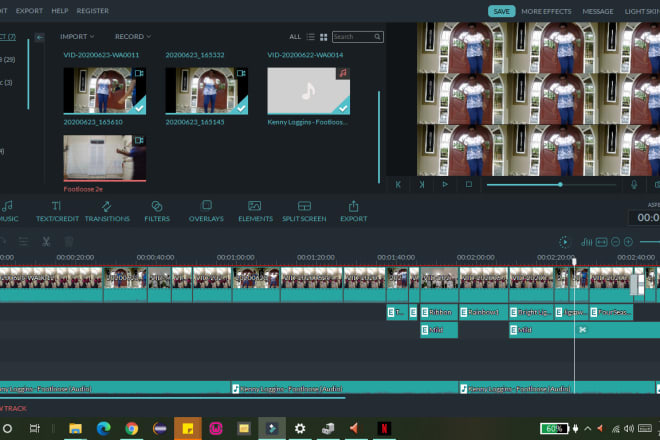Viewport: 660px width, 440px height.
Task: Click the trash delete icon on timeline toolbar
Action: (x=69, y=241)
